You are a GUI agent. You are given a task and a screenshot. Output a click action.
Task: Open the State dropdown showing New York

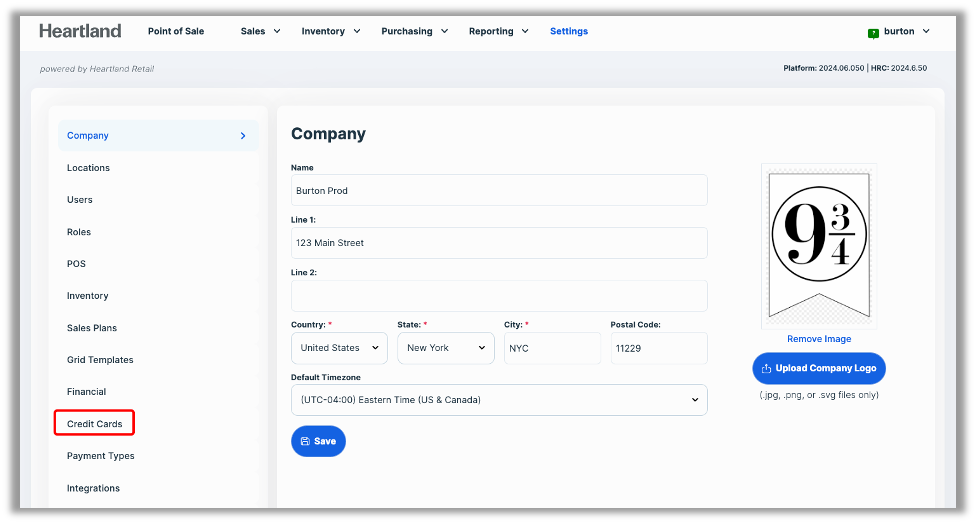tap(445, 348)
